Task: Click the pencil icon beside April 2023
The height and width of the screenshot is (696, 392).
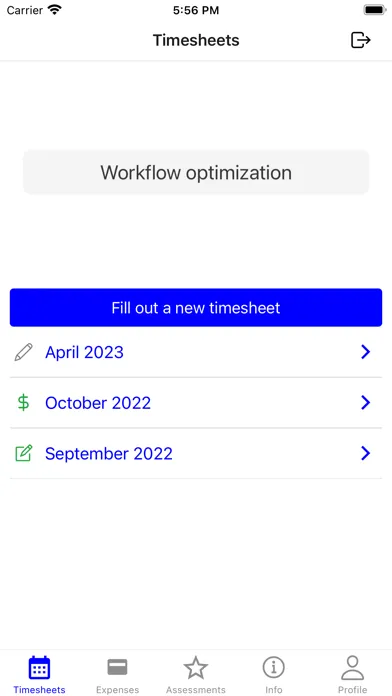Action: (x=24, y=352)
